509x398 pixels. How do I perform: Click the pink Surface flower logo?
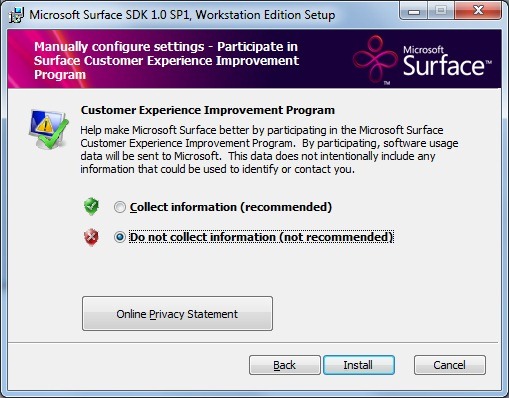pyautogui.click(x=376, y=59)
